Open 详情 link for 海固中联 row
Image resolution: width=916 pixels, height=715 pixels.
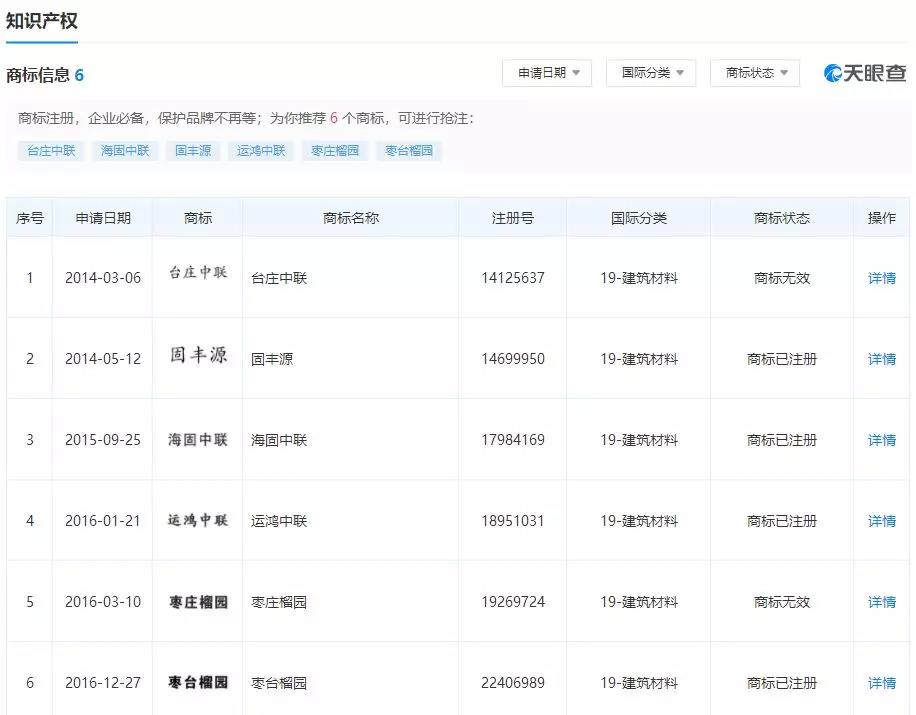point(881,440)
